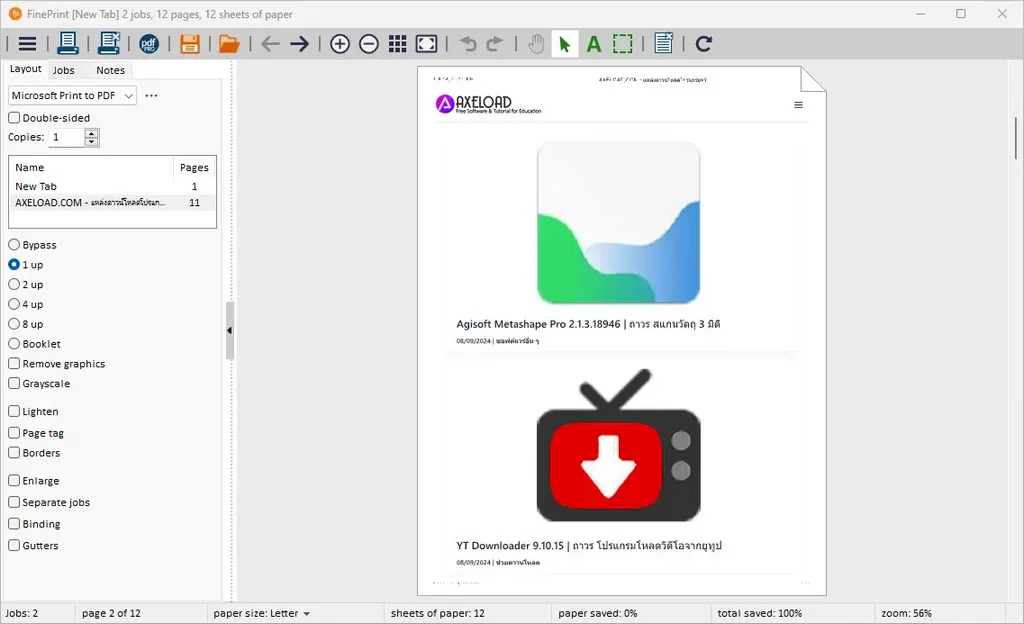
Task: Select the green pointer selection tool
Action: click(565, 44)
